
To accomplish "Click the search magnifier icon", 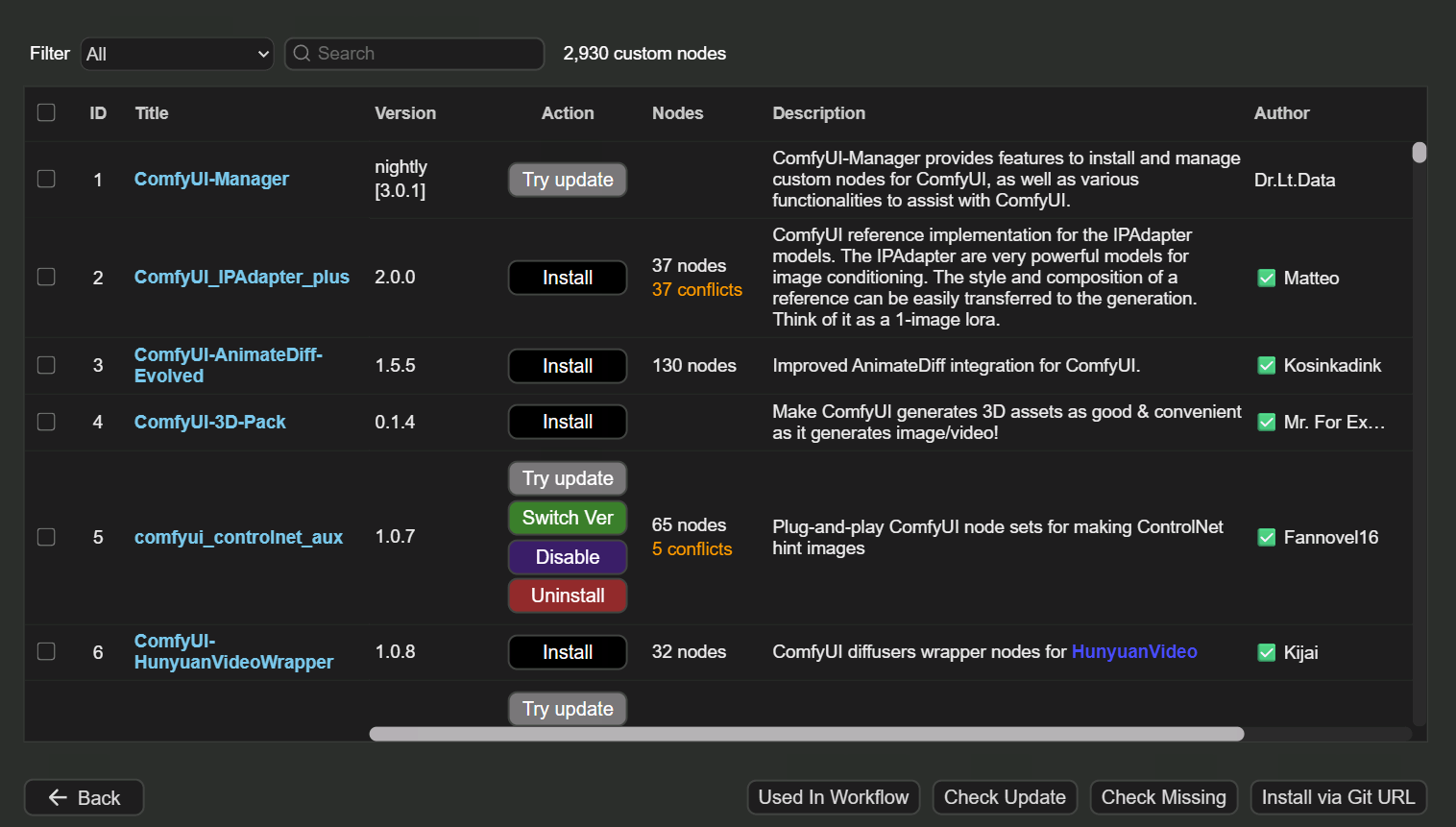I will pyautogui.click(x=302, y=54).
